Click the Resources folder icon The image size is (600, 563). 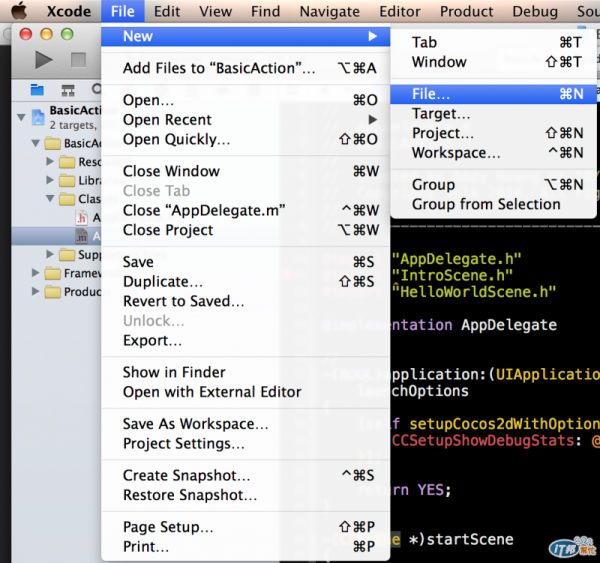(x=67, y=162)
